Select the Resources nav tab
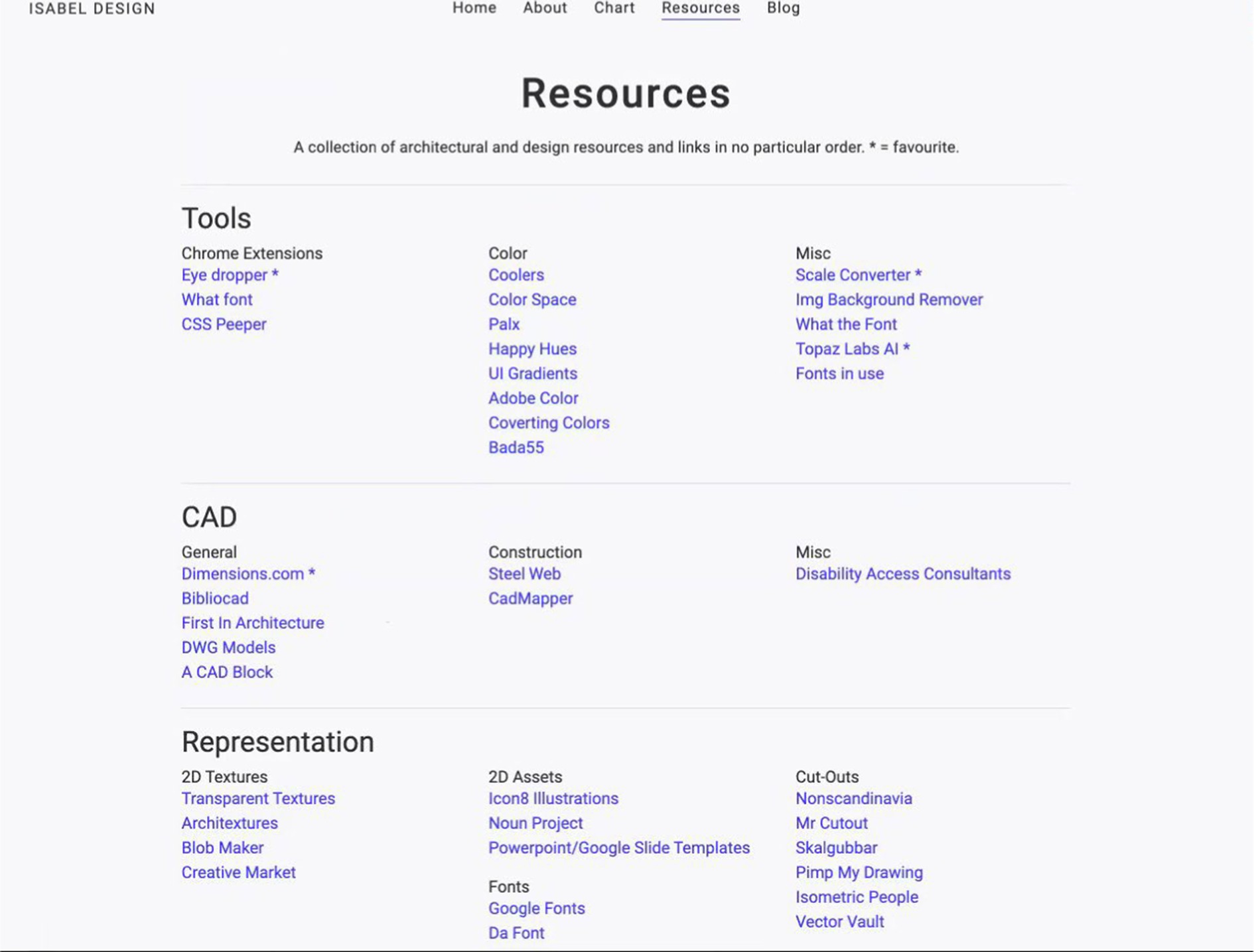This screenshot has width=1254, height=952. pyautogui.click(x=700, y=8)
